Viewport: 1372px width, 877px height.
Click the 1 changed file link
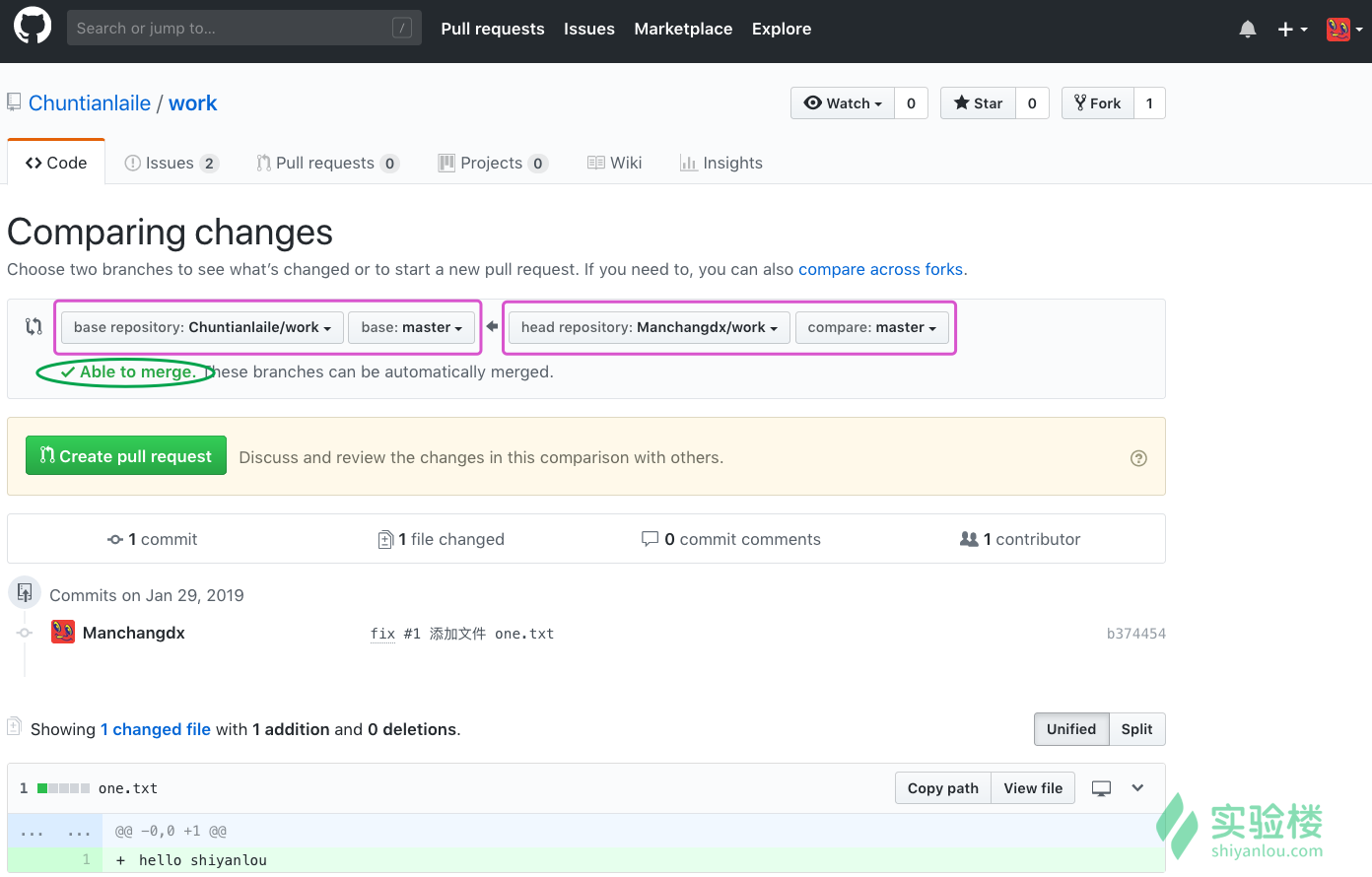156,729
